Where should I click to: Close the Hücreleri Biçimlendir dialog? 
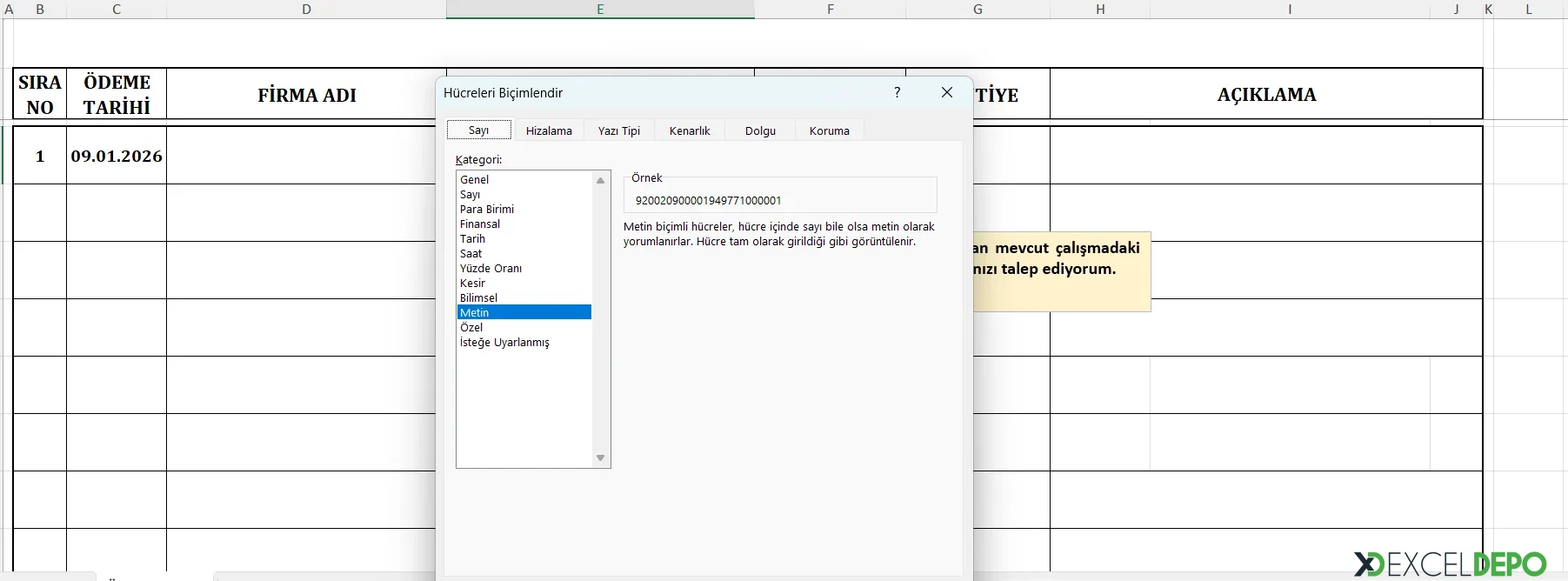947,92
